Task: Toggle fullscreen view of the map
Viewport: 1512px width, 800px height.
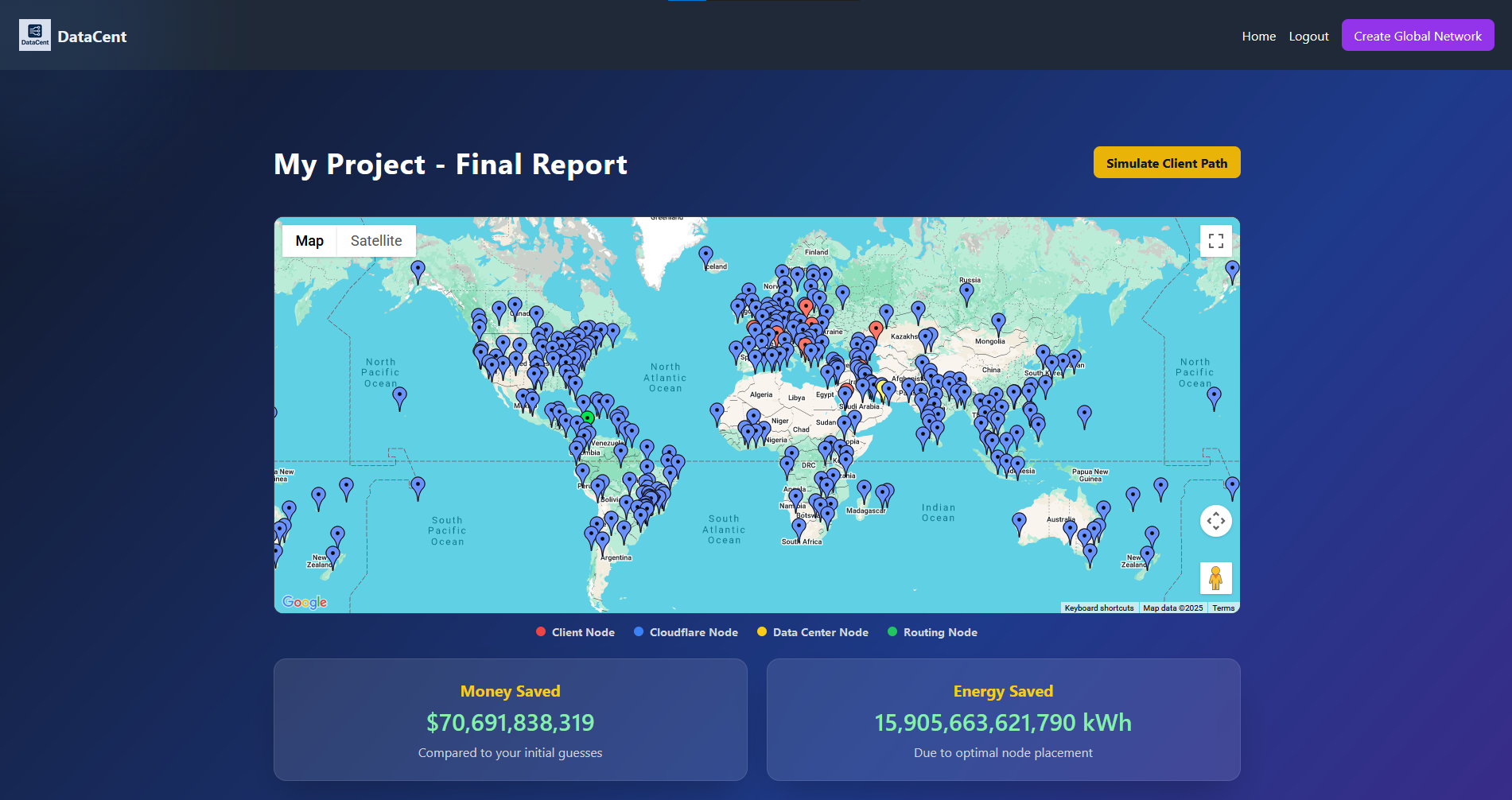Action: [x=1215, y=241]
